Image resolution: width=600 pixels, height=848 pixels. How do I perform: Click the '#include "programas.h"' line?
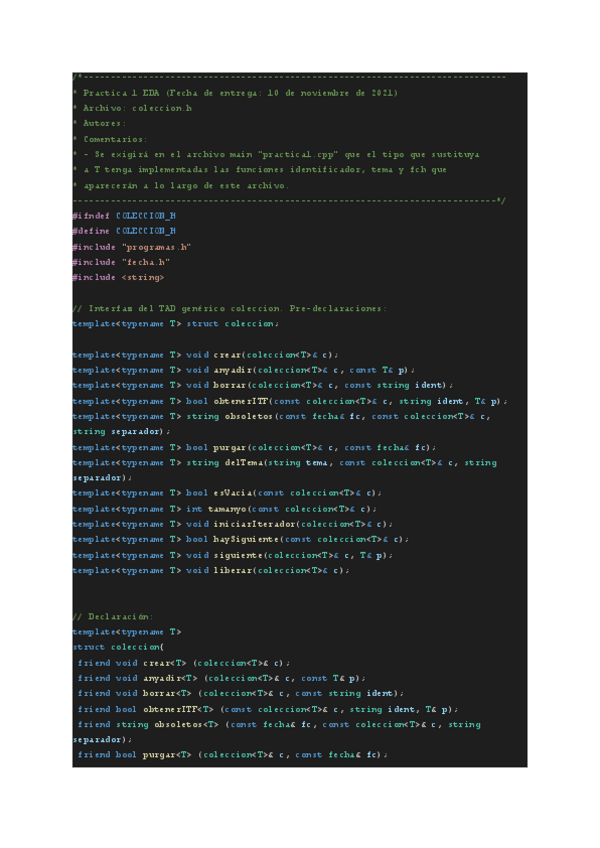click(x=132, y=247)
